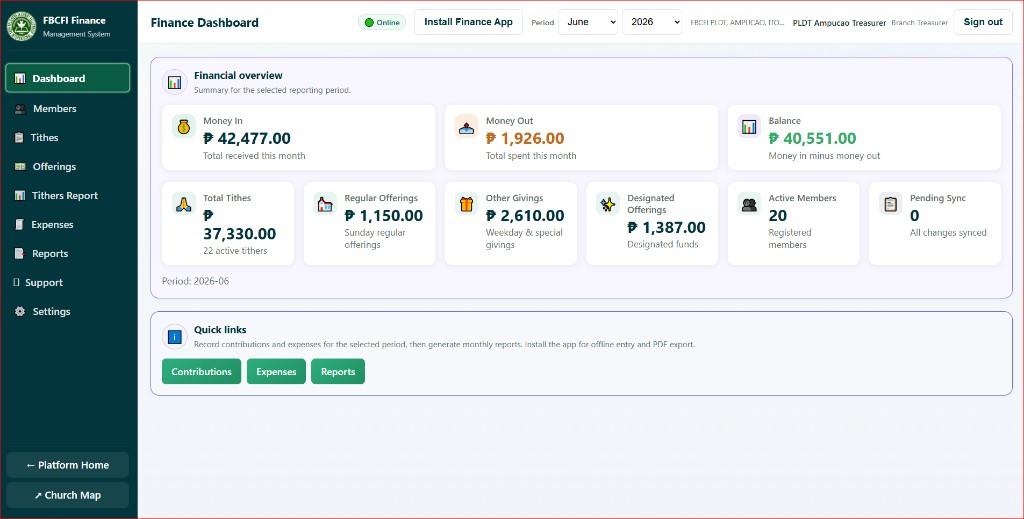
Task: Click the Total Tithes praying hands icon
Action: (x=184, y=204)
